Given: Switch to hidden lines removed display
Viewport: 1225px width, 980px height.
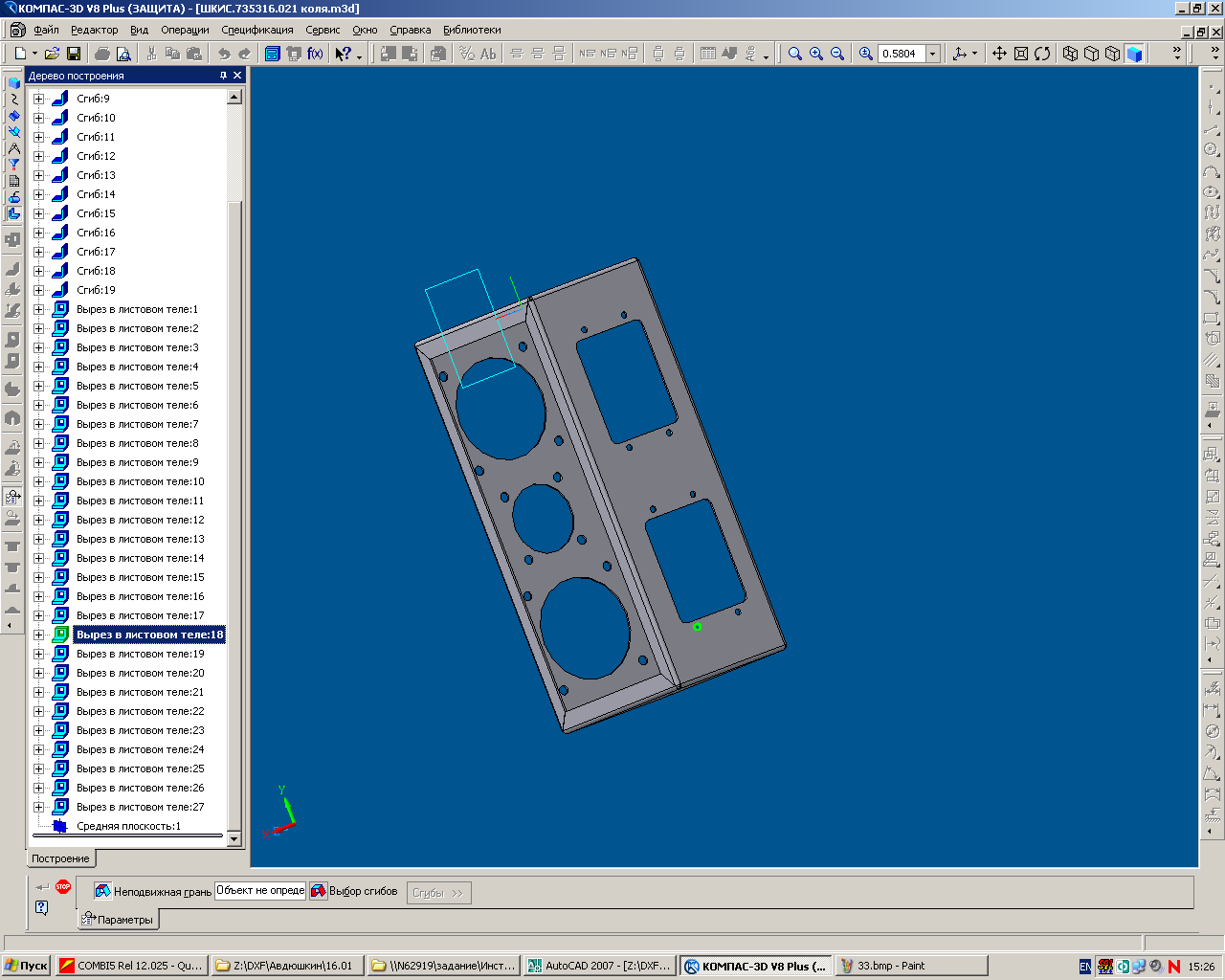Looking at the screenshot, I should coord(1092,54).
